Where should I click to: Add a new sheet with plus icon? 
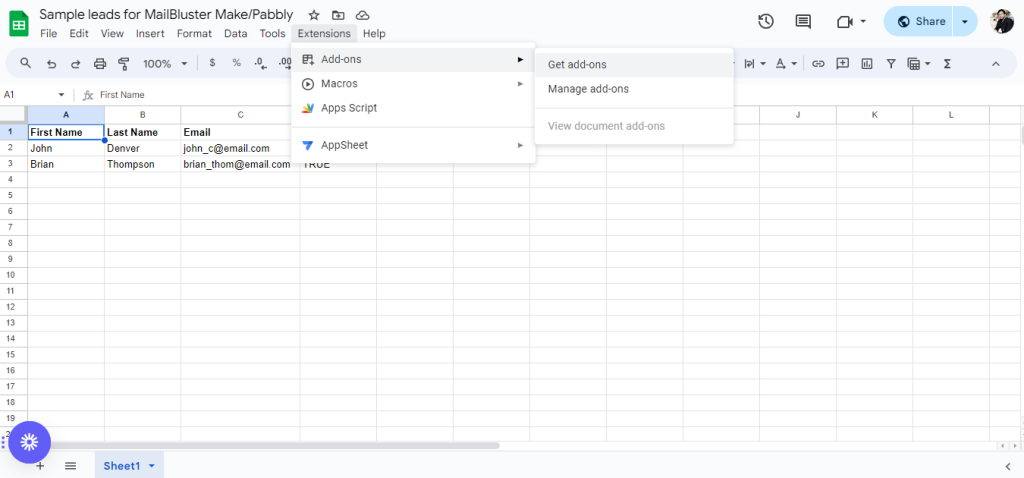pyautogui.click(x=40, y=466)
